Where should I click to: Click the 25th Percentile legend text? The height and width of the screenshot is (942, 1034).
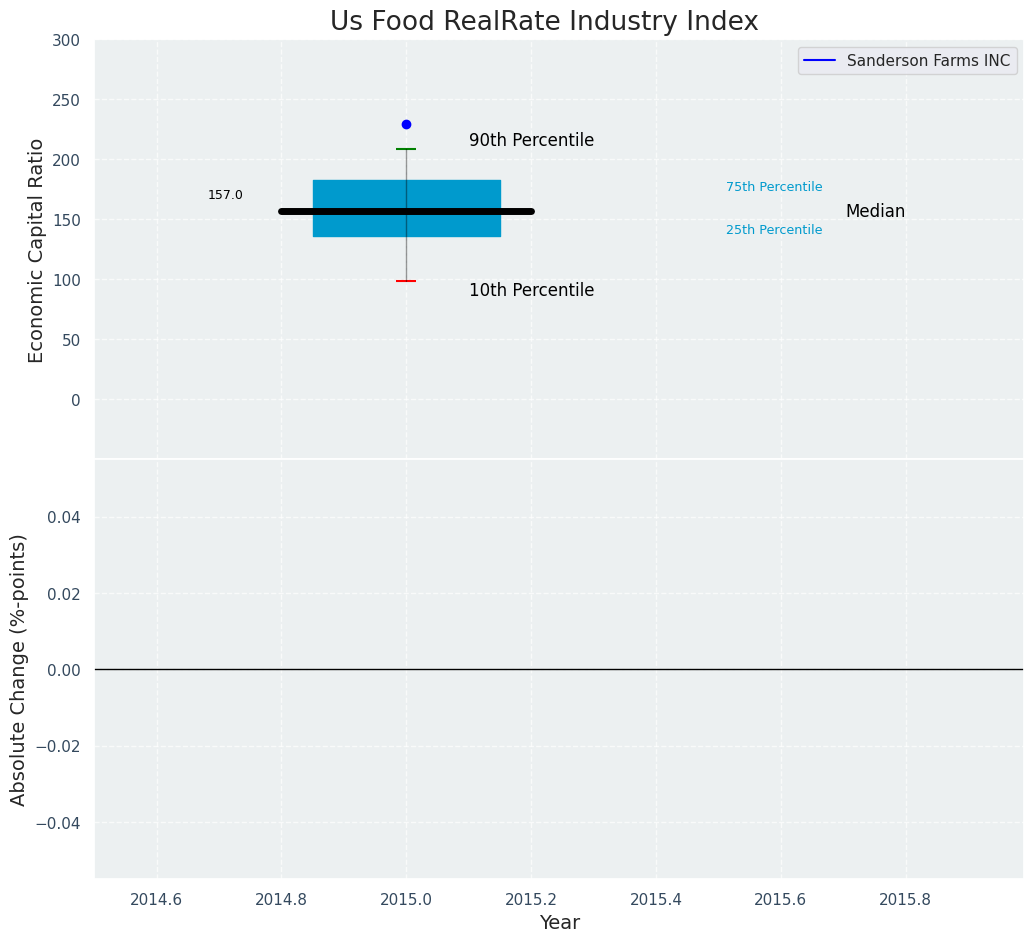click(x=774, y=230)
